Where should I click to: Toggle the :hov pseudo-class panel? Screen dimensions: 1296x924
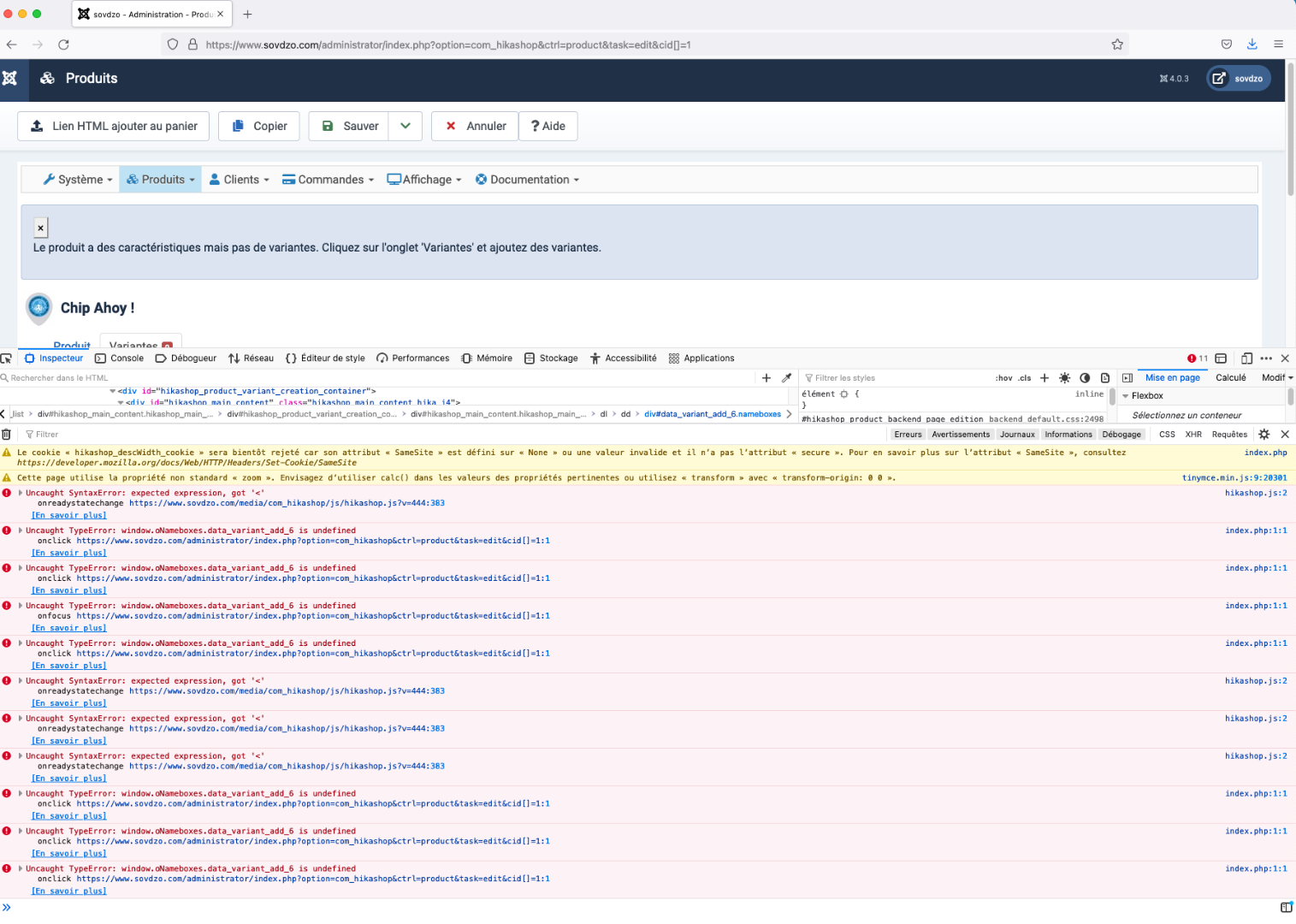point(1003,378)
